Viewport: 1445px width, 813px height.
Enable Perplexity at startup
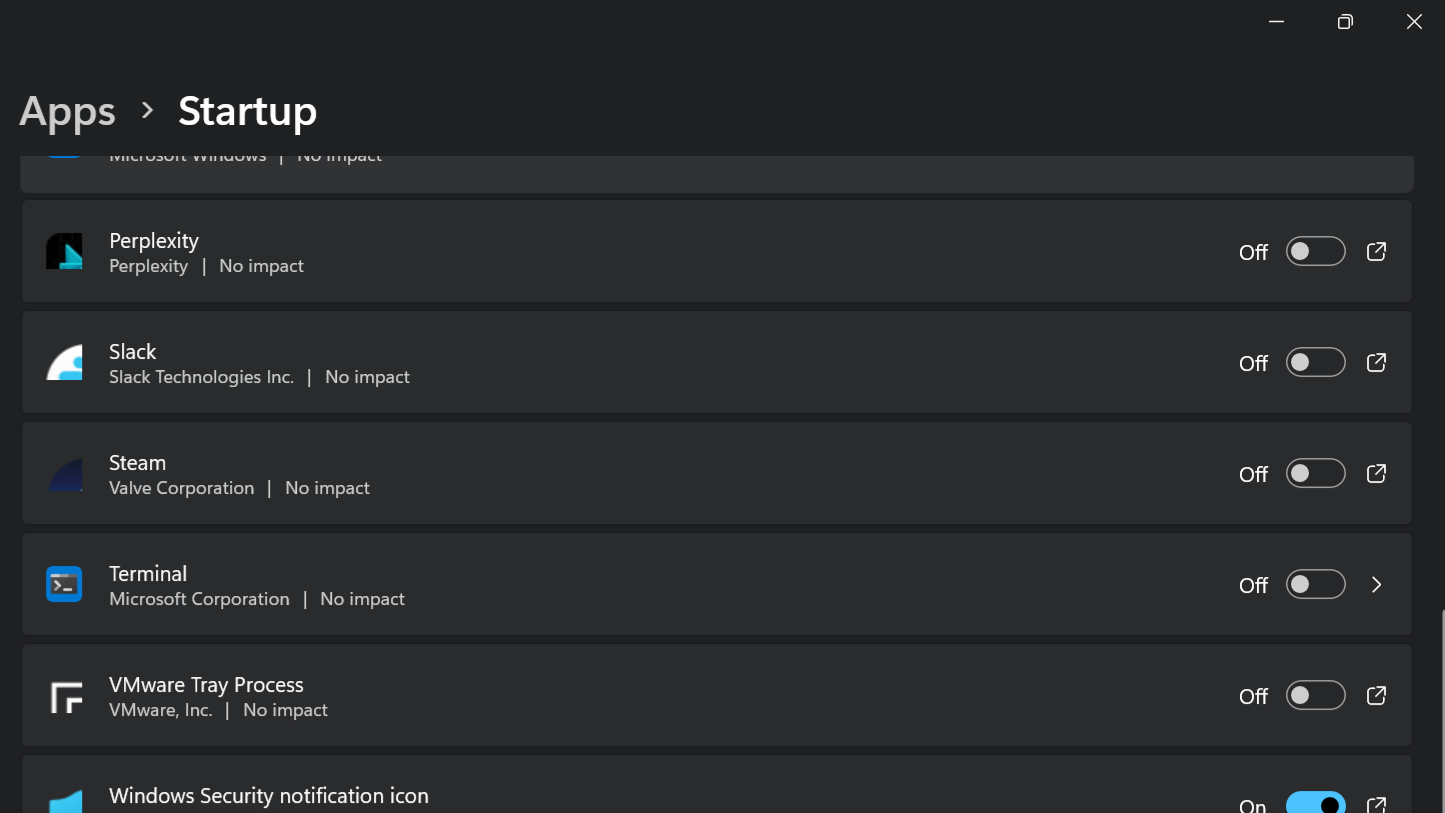(1315, 251)
